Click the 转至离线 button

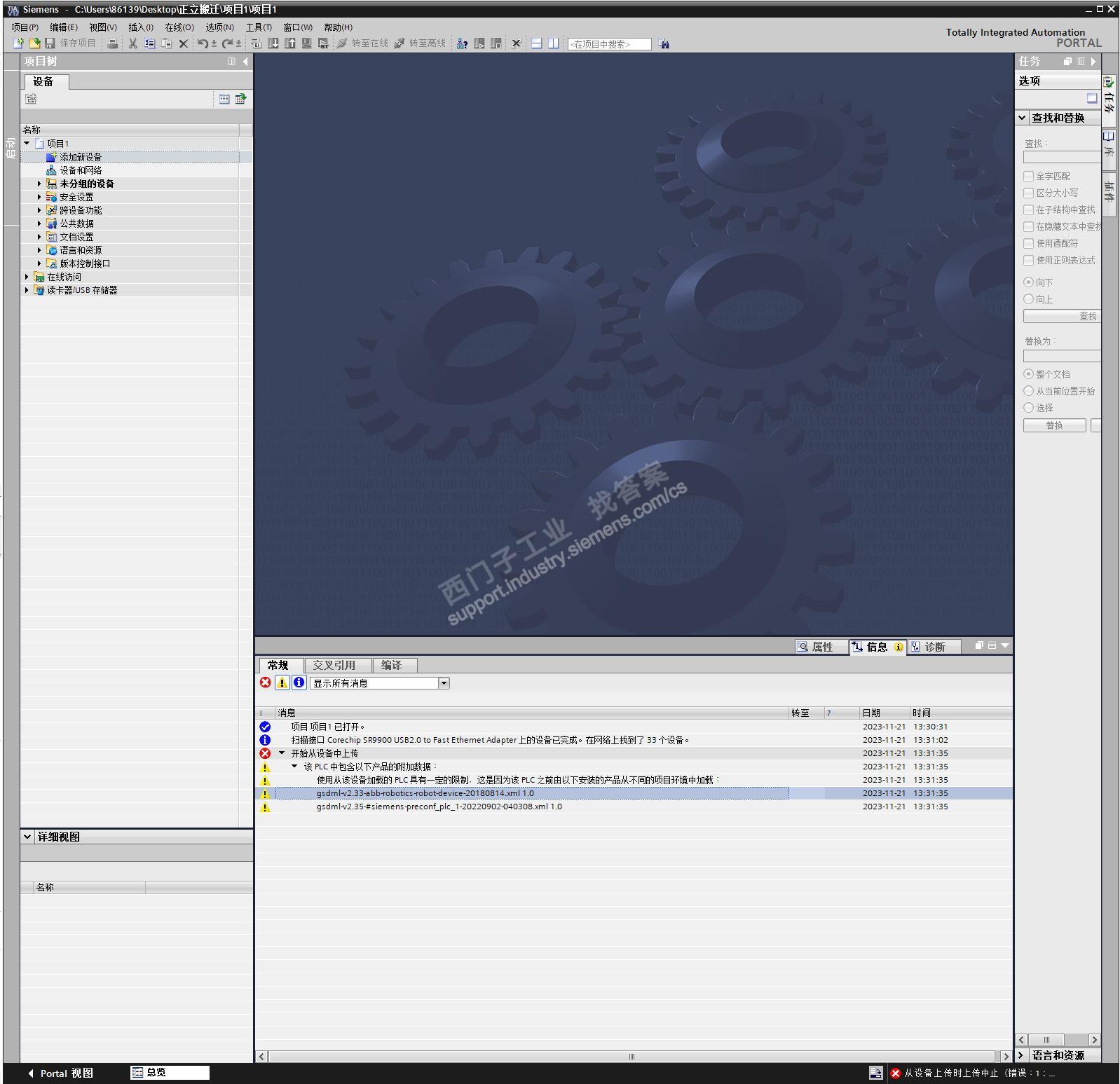coord(420,43)
